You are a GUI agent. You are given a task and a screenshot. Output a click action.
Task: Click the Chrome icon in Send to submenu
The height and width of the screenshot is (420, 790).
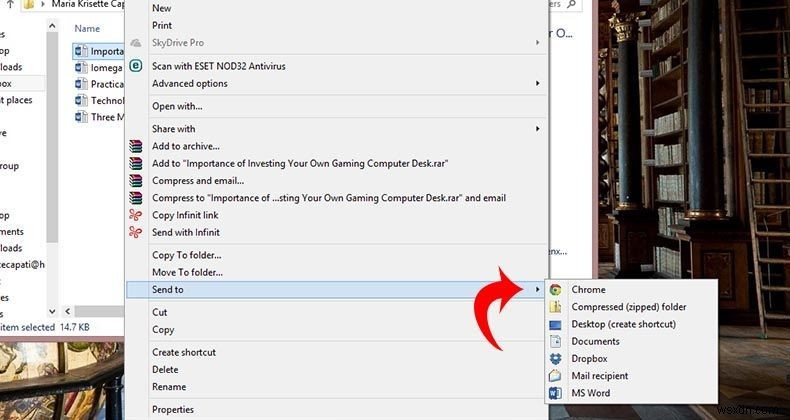(555, 290)
